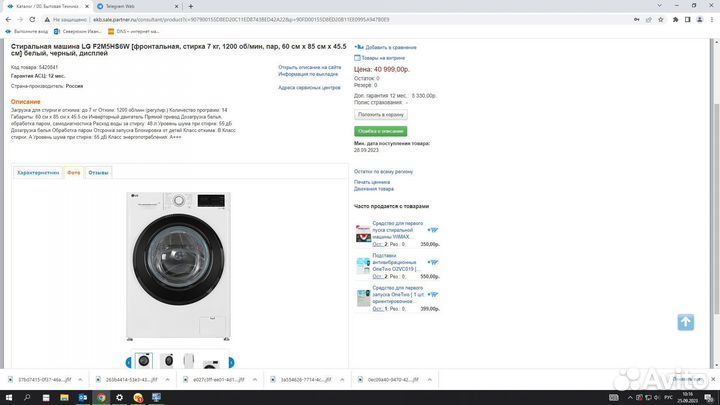Switch to Характеристики tab
Viewport: 720px width, 405px height.
(38, 173)
